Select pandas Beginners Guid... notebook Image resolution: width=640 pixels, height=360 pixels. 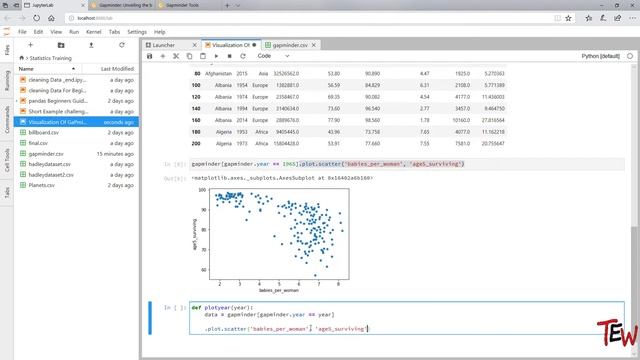pos(76,101)
